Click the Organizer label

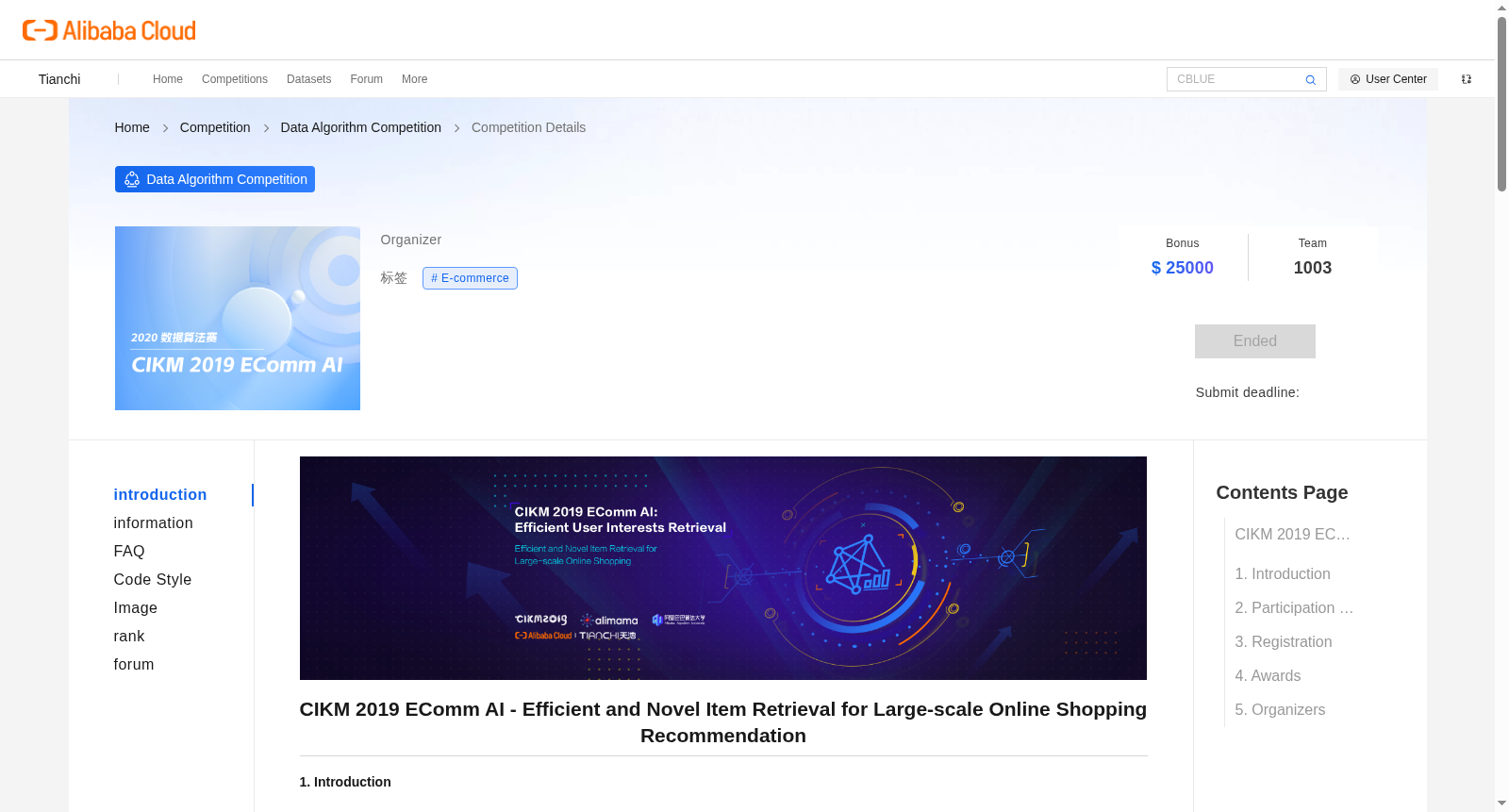(411, 240)
